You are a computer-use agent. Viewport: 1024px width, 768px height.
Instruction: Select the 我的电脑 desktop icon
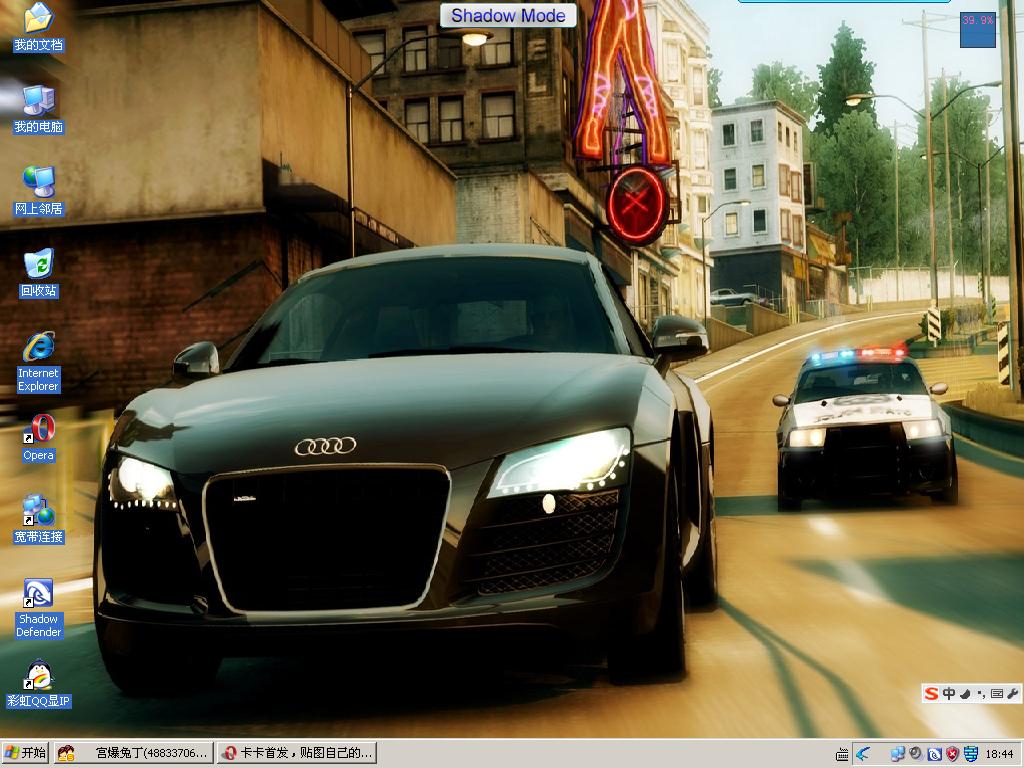[x=39, y=108]
